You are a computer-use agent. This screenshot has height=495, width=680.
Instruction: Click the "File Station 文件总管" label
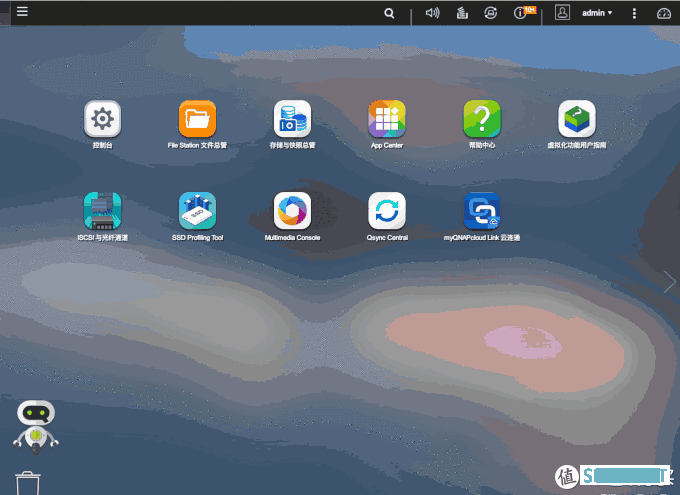pos(197,145)
